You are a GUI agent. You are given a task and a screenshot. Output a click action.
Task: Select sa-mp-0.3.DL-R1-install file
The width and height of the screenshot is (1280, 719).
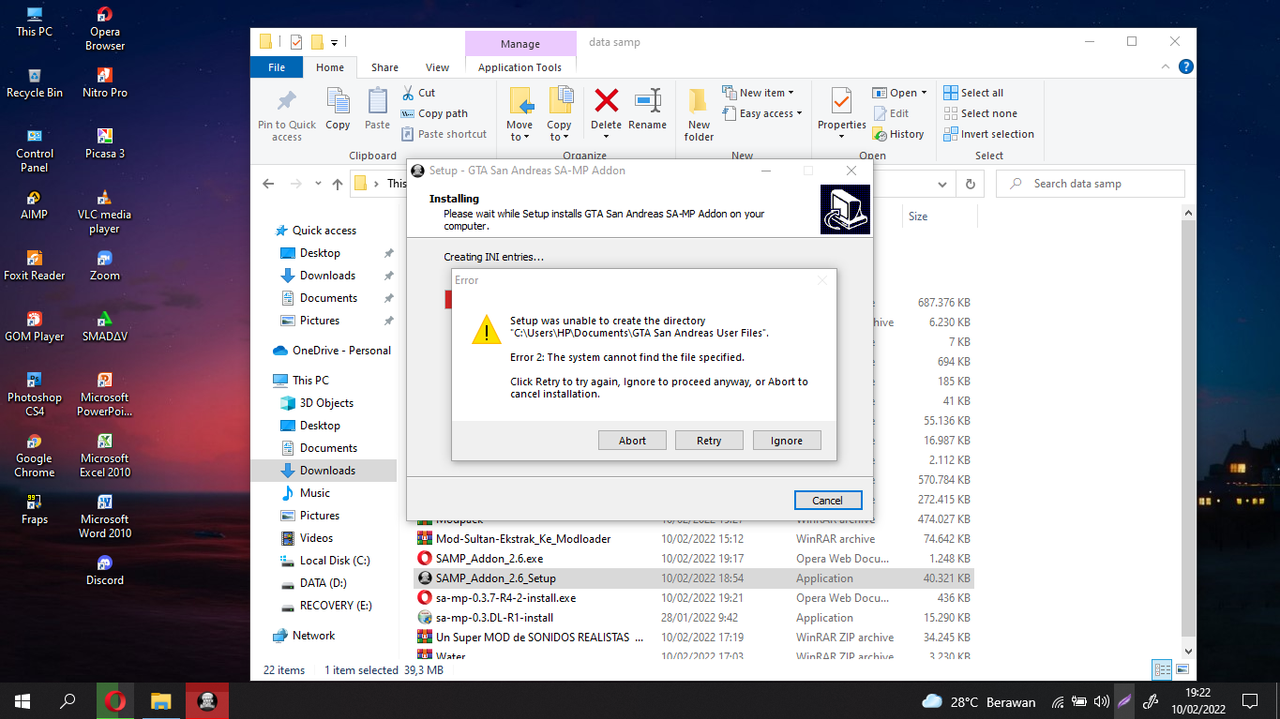(x=494, y=618)
